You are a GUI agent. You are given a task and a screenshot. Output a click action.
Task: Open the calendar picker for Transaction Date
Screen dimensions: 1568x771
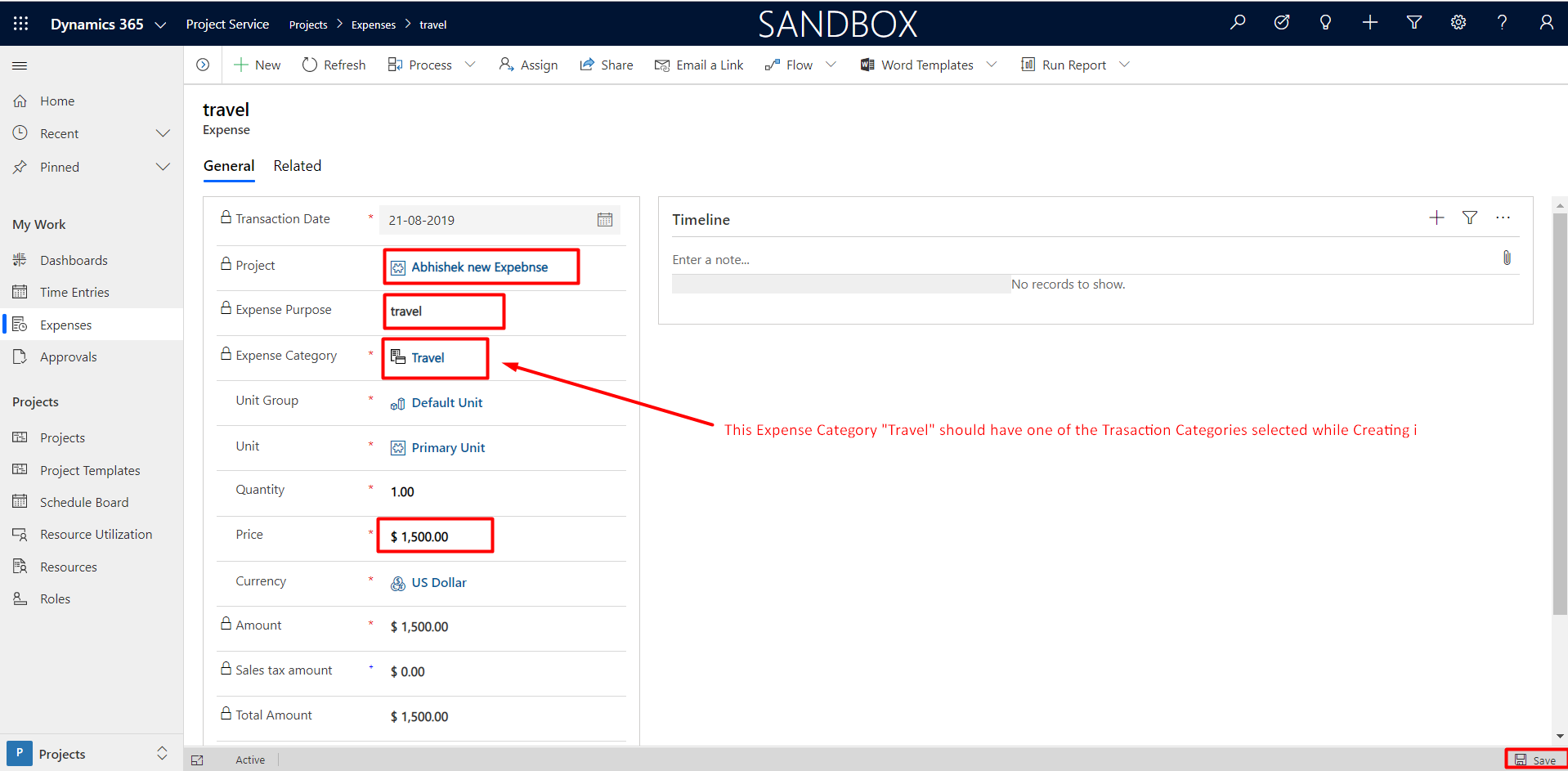coord(604,220)
